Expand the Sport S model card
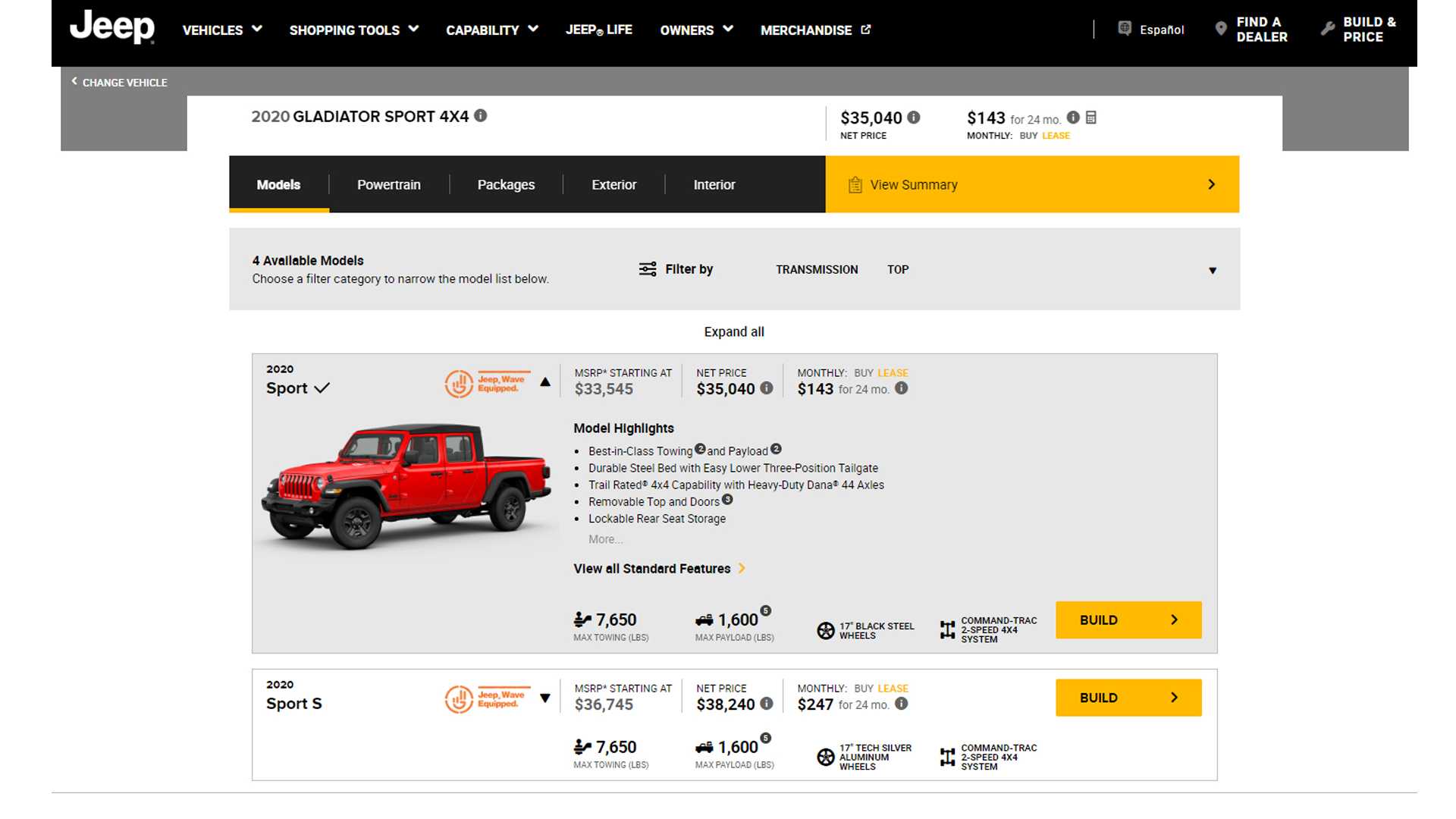Viewport: 1456px width, 819px height. [x=545, y=698]
